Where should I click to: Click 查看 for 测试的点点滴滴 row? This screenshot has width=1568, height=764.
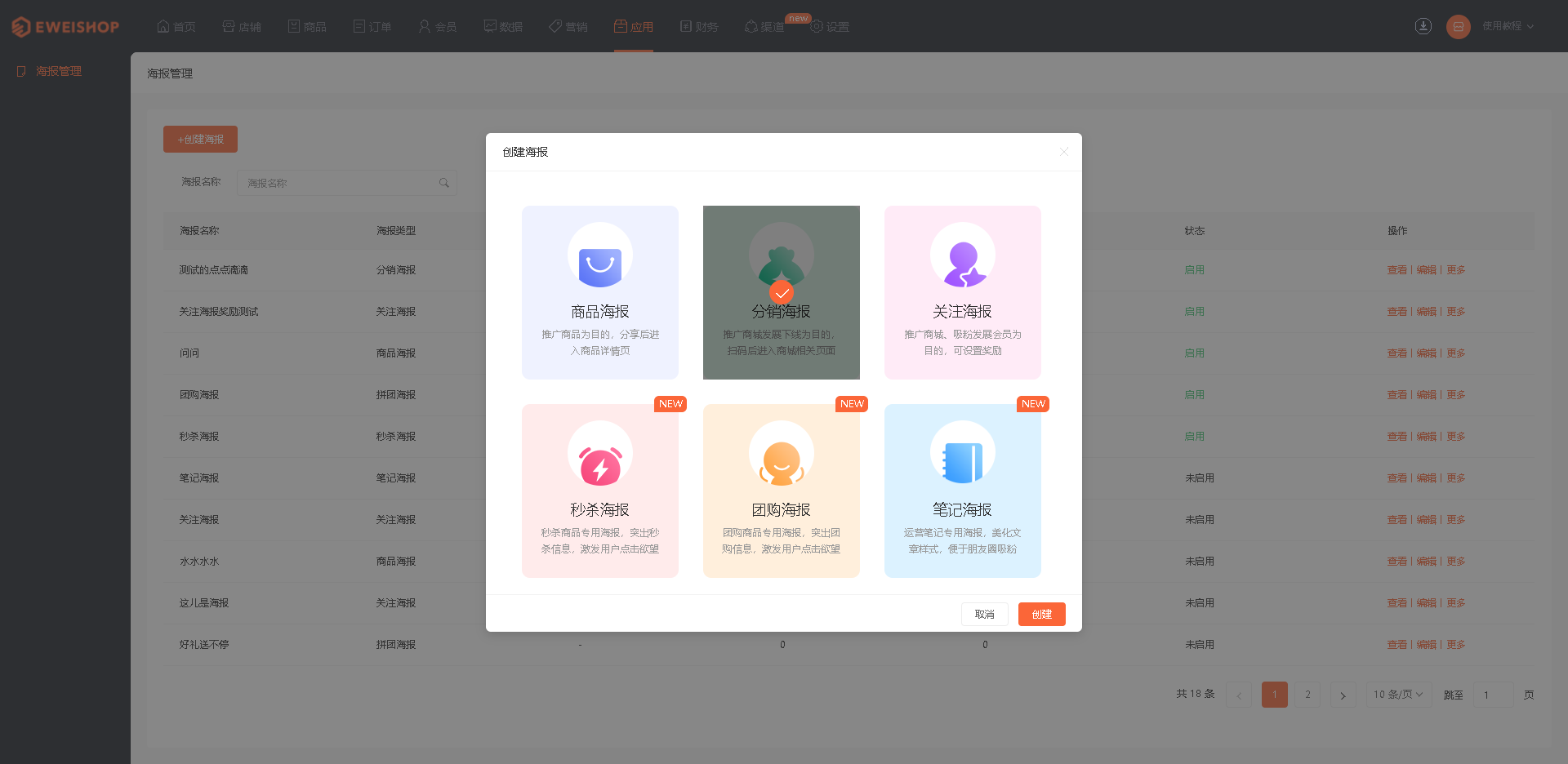click(x=1396, y=270)
